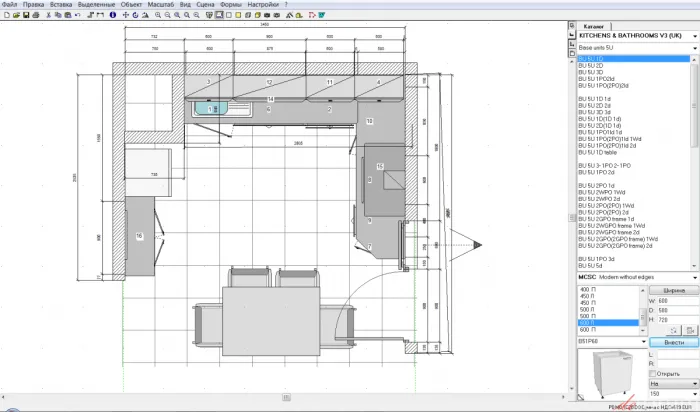
Task: Expand the KITCHENS & BATHROOMS catalog dropdown
Action: click(x=694, y=37)
